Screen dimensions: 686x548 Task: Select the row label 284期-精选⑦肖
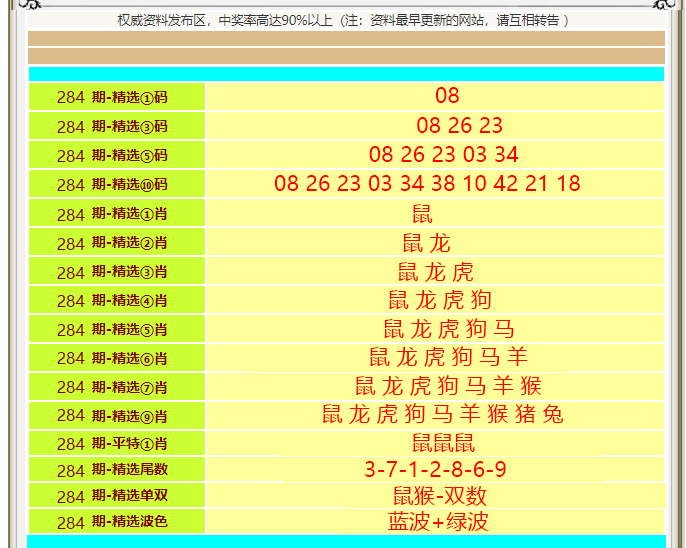tap(112, 387)
